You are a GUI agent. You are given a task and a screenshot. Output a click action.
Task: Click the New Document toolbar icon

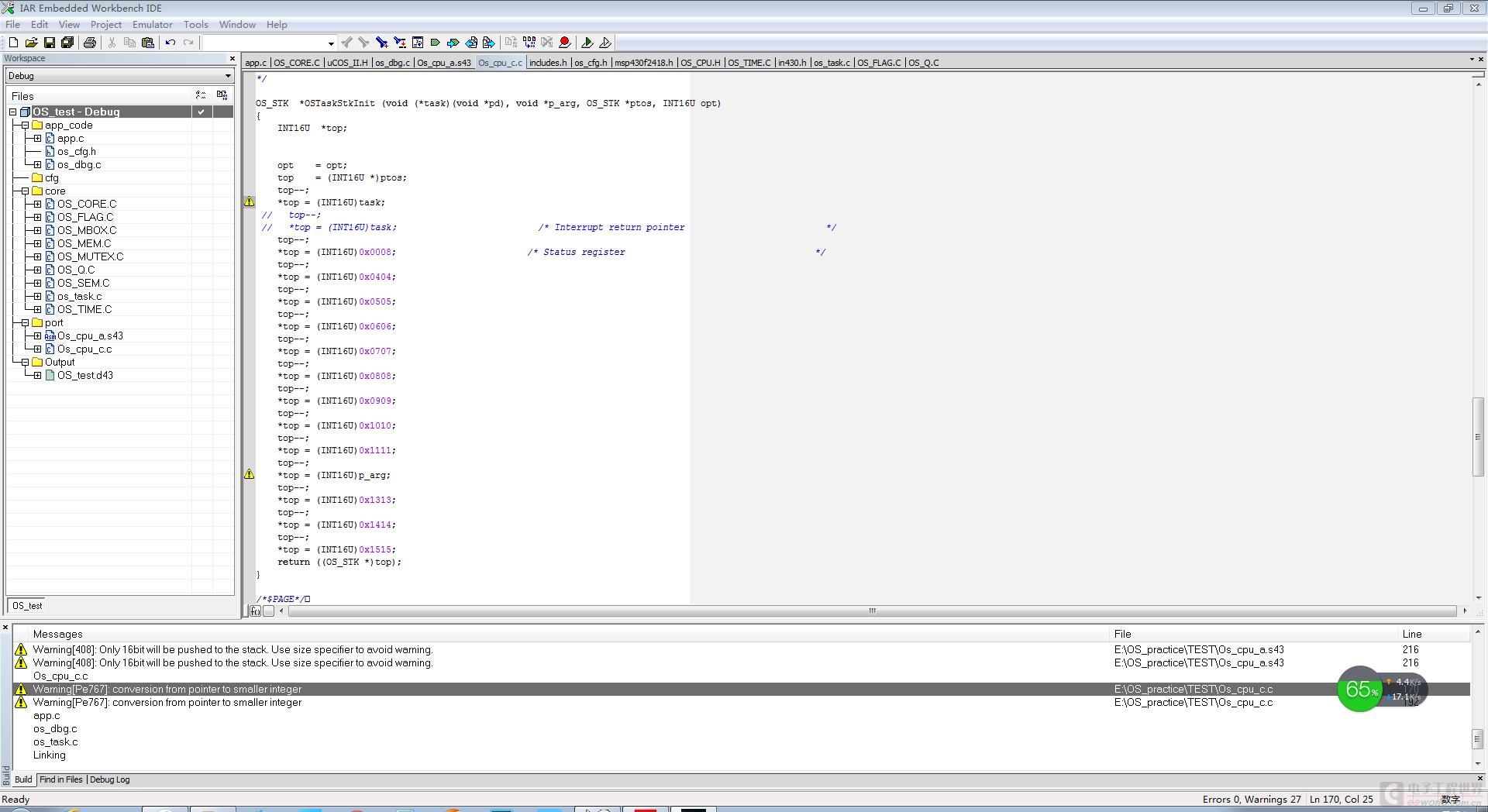pos(13,43)
